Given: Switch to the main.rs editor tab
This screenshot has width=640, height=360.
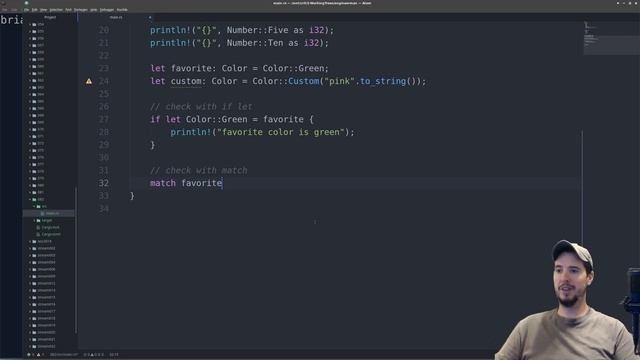Looking at the screenshot, I should [116, 17].
